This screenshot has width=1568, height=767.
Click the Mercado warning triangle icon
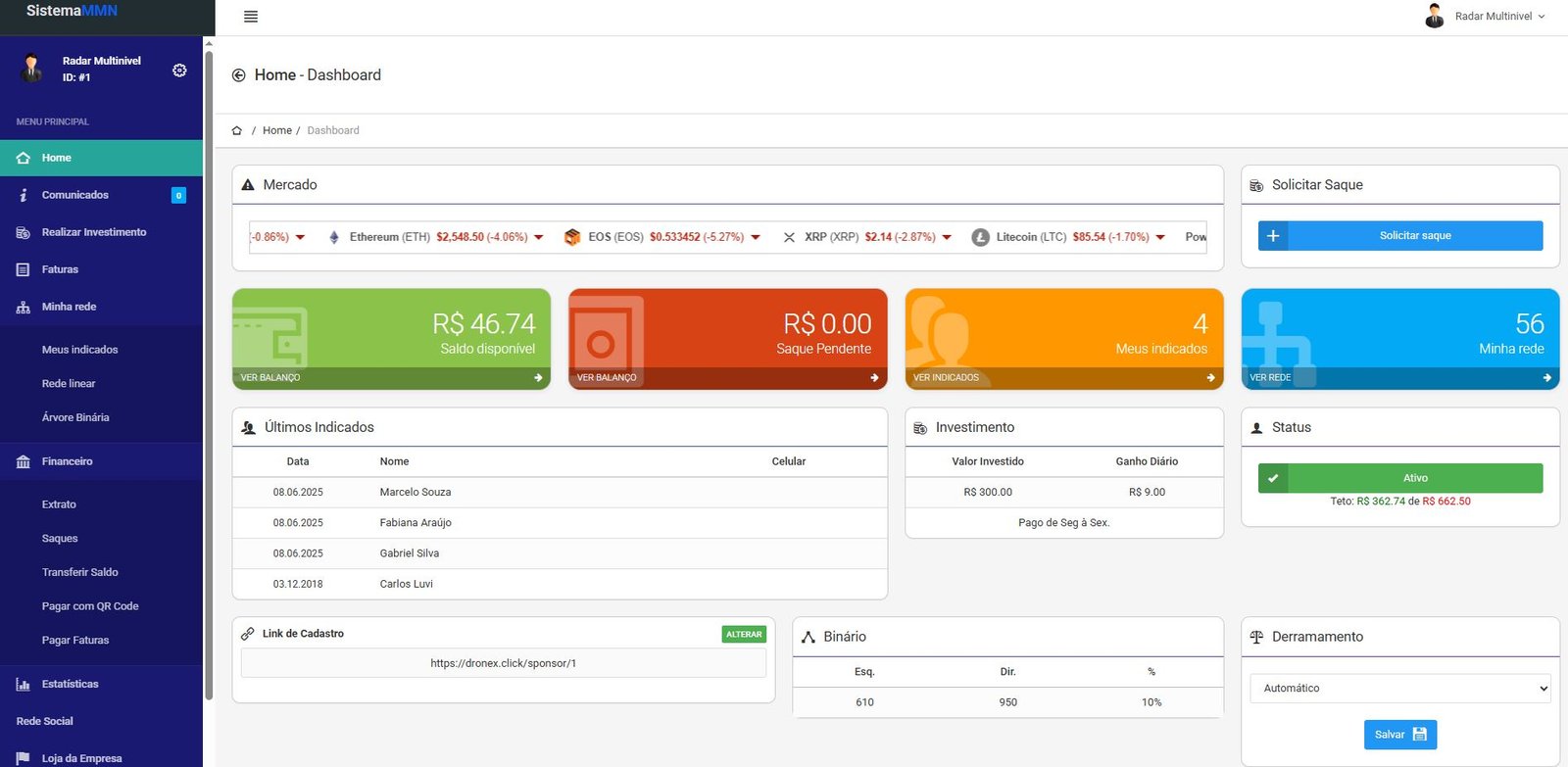[x=248, y=185]
